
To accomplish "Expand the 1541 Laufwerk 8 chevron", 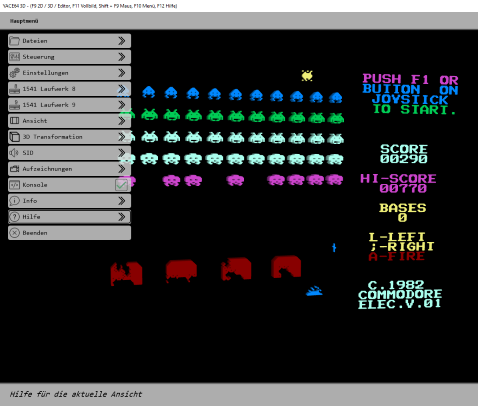I will (122, 89).
